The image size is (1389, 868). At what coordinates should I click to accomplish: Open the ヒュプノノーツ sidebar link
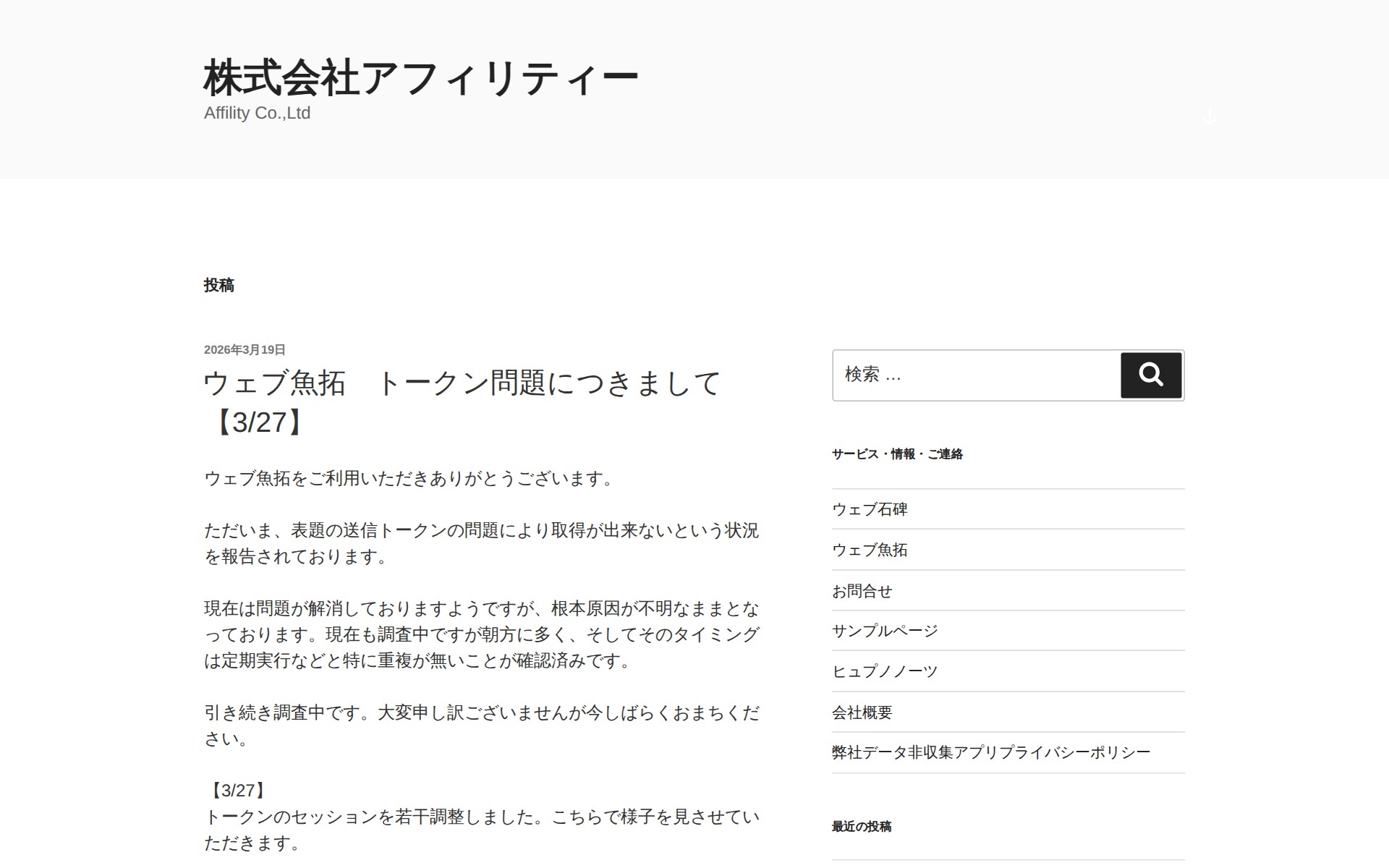pyautogui.click(x=884, y=671)
